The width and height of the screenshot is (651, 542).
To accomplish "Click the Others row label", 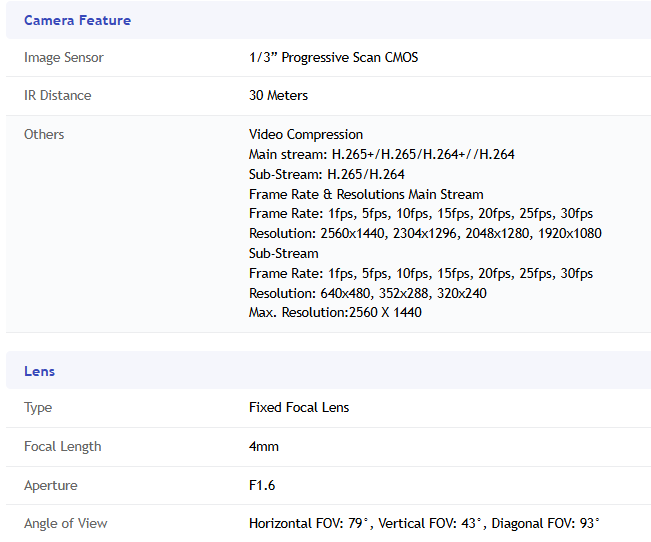I will pos(44,134).
